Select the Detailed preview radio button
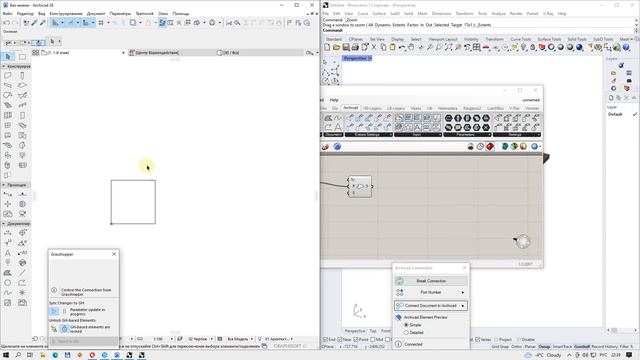The width and height of the screenshot is (640, 360). (406, 333)
